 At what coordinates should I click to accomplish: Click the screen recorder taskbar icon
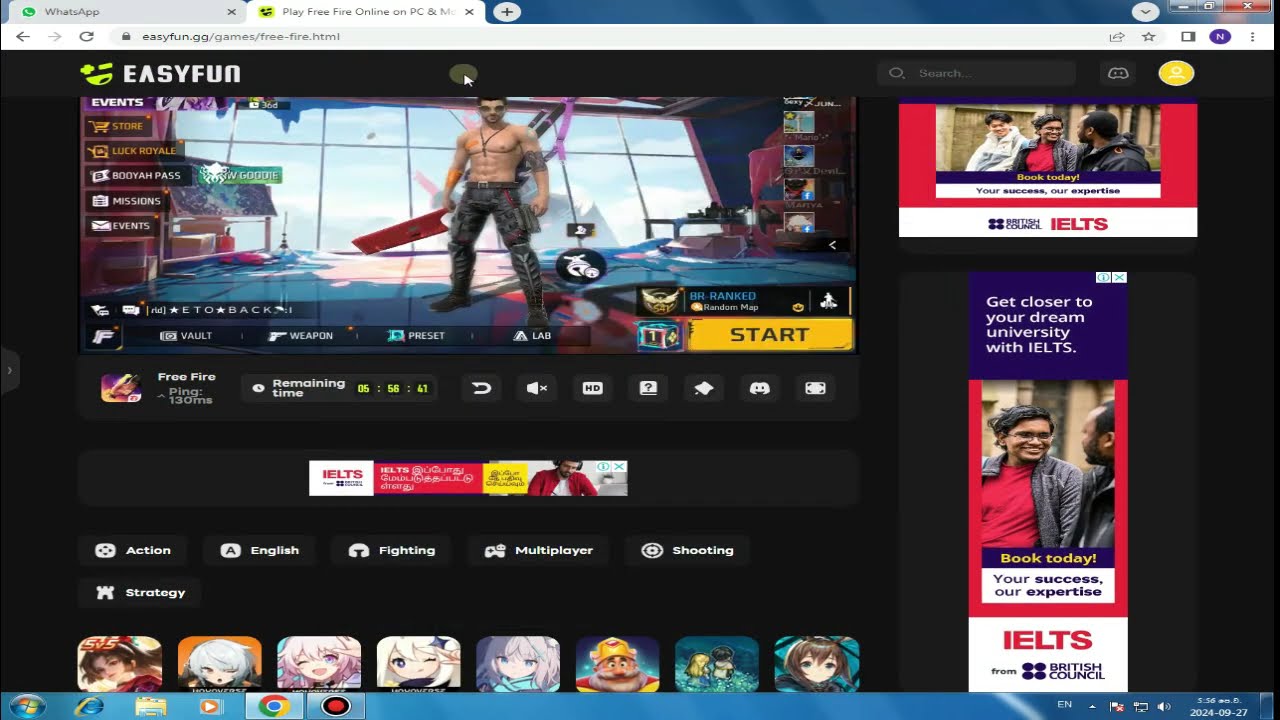[336, 706]
